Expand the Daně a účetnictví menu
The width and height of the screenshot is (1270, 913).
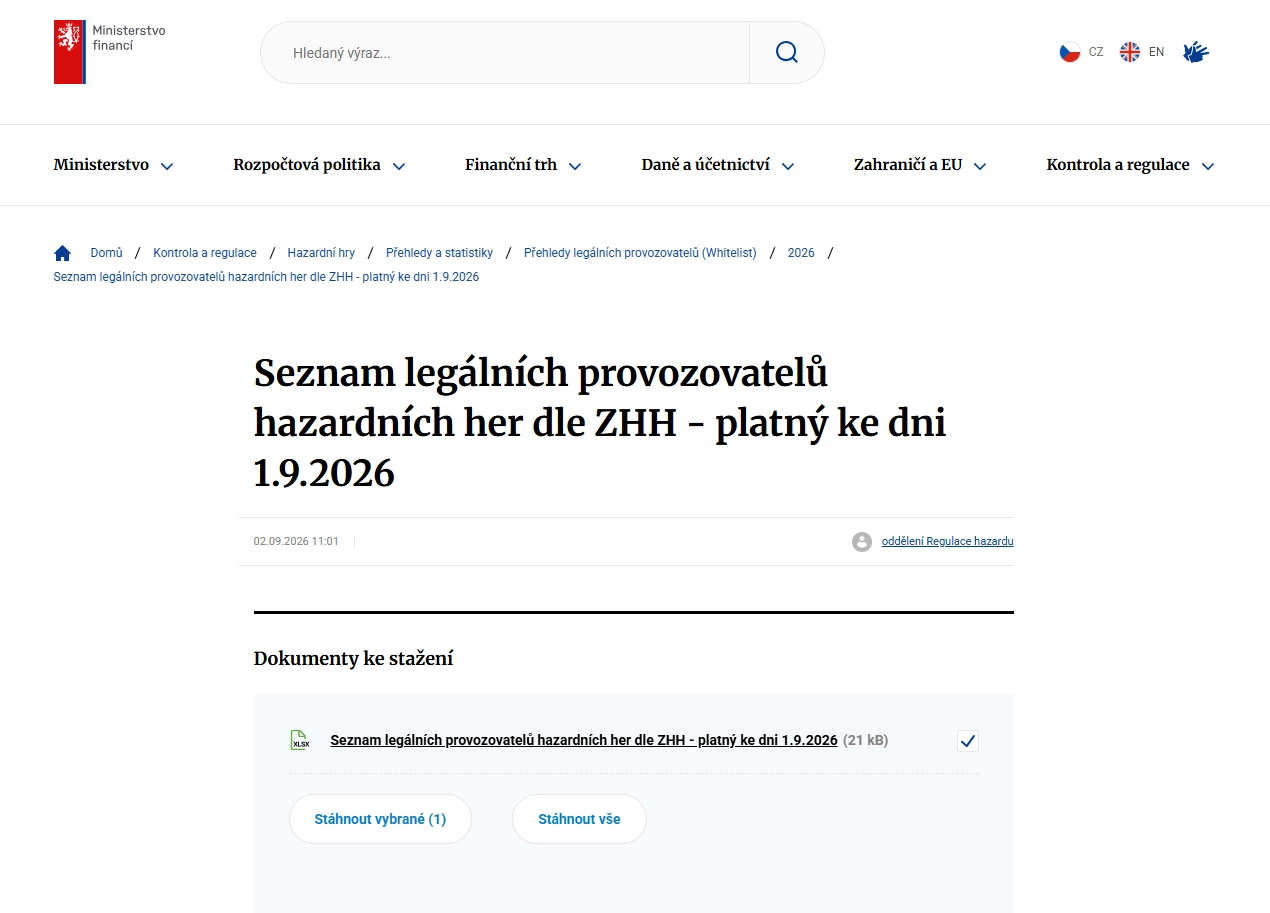pyautogui.click(x=718, y=165)
